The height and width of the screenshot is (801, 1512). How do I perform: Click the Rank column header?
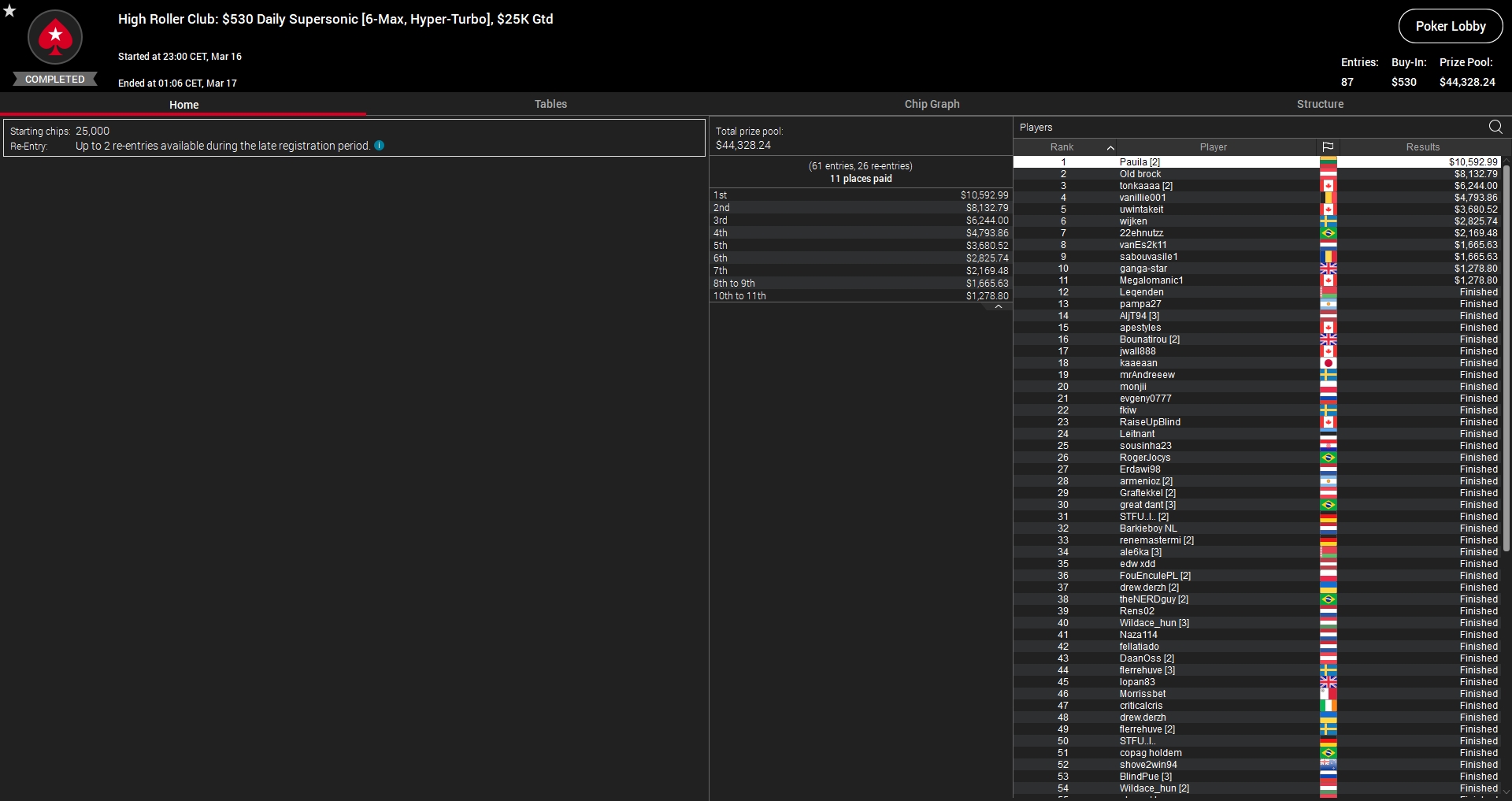1062,147
